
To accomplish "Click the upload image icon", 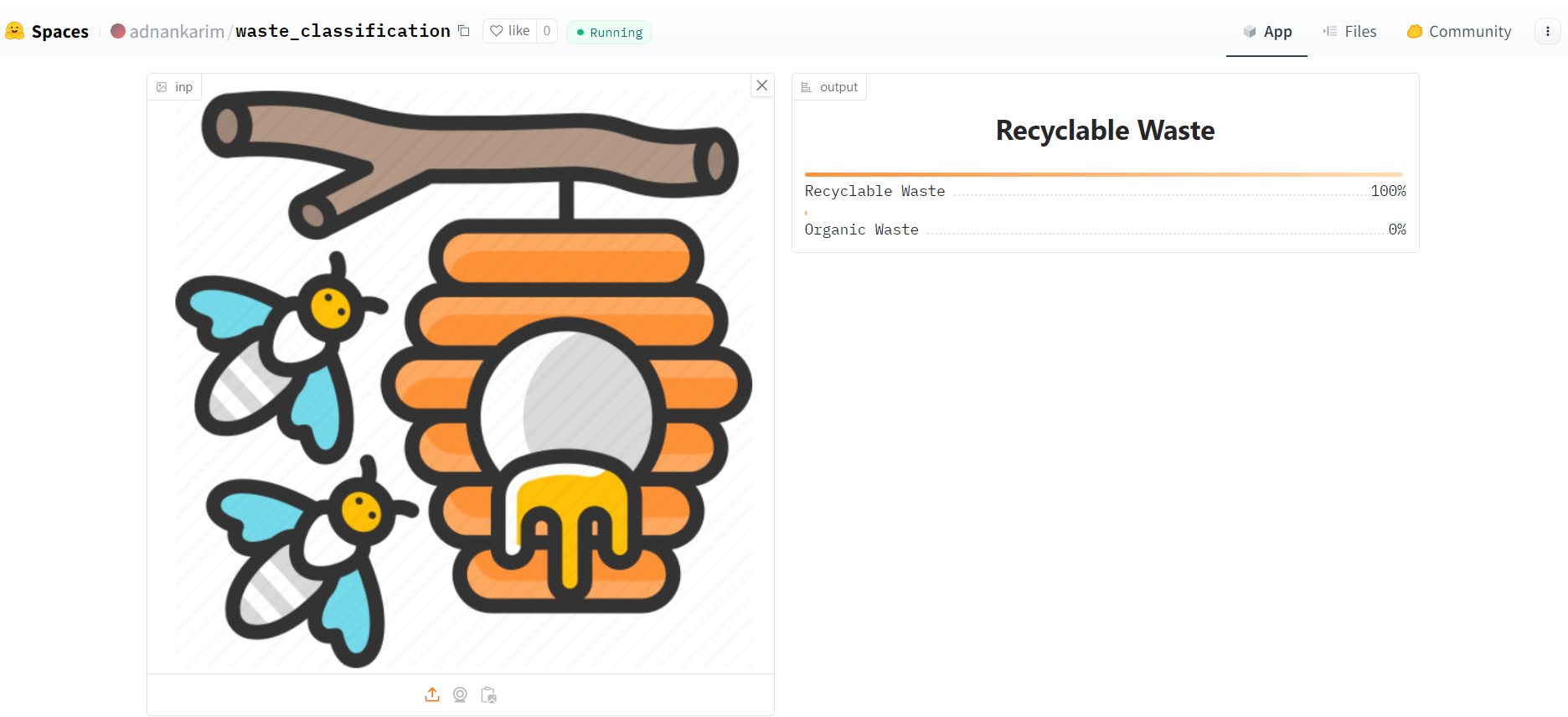I will pyautogui.click(x=432, y=694).
